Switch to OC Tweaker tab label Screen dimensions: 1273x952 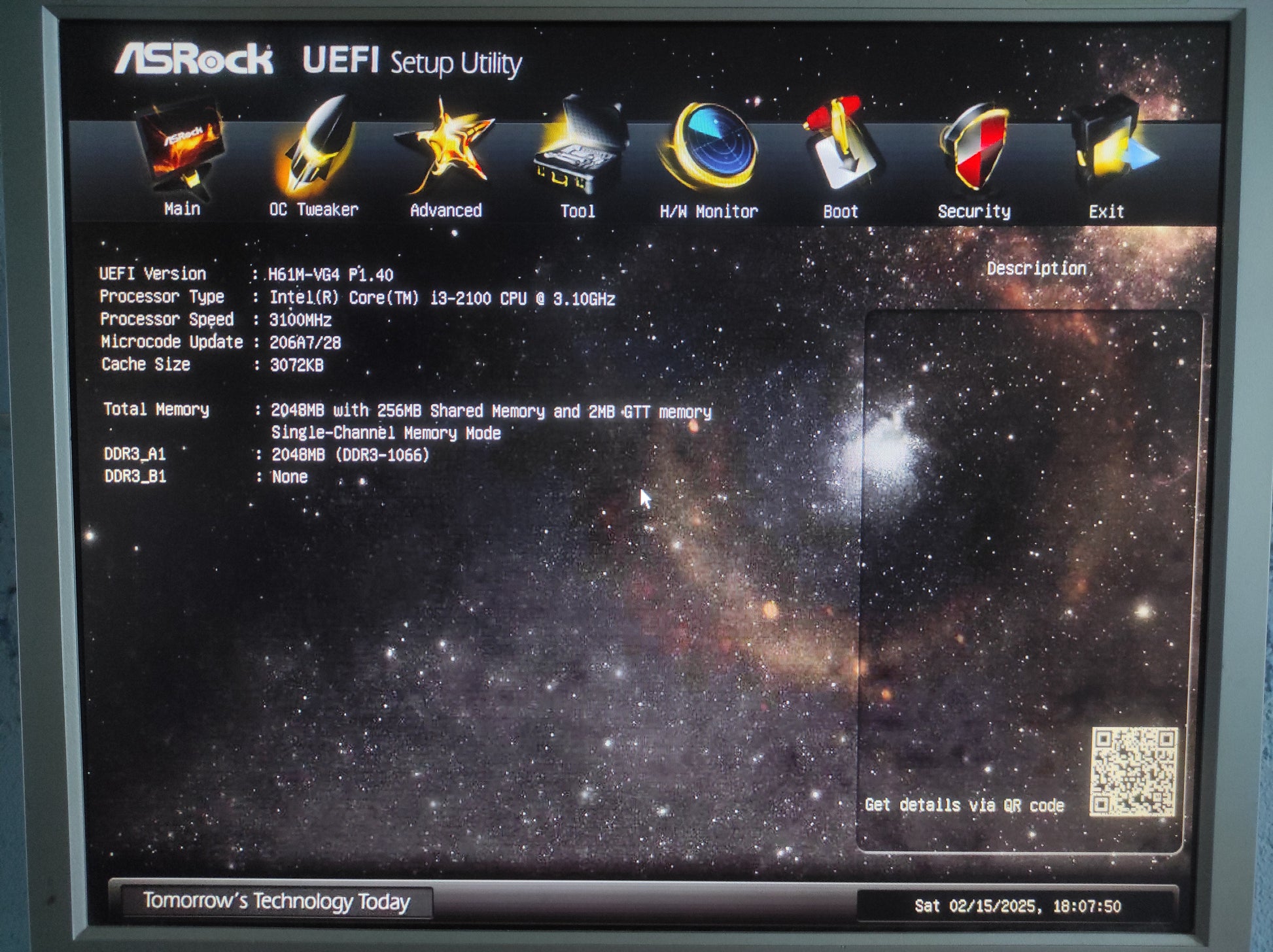click(314, 210)
